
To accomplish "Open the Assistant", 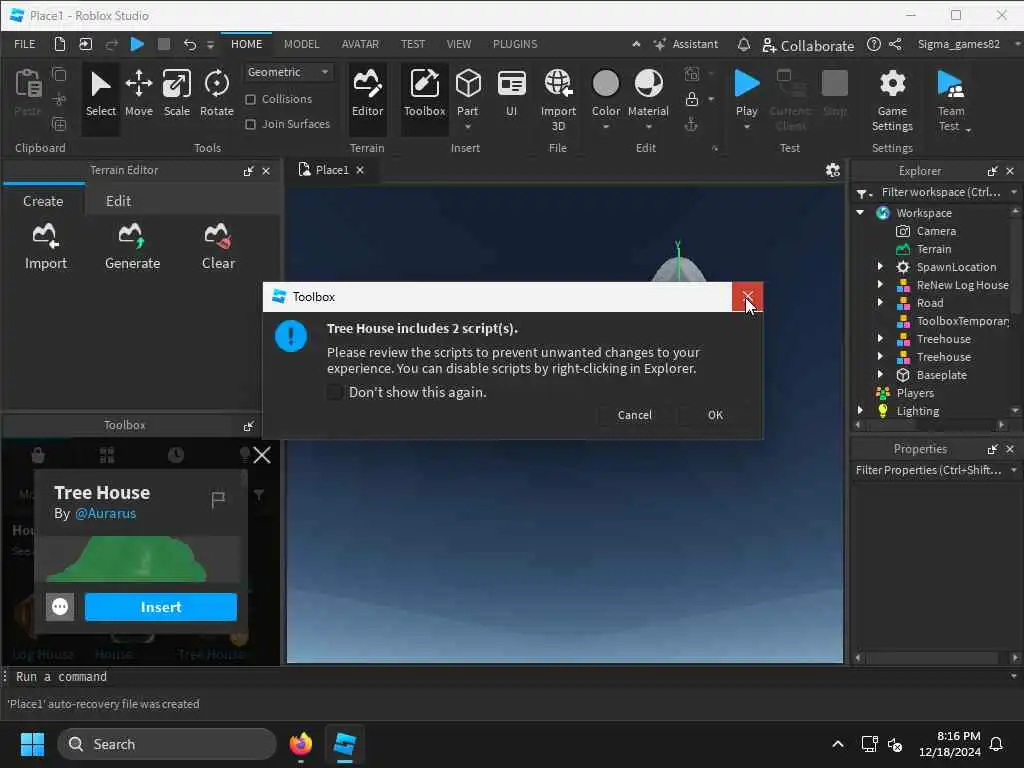I will pos(686,44).
